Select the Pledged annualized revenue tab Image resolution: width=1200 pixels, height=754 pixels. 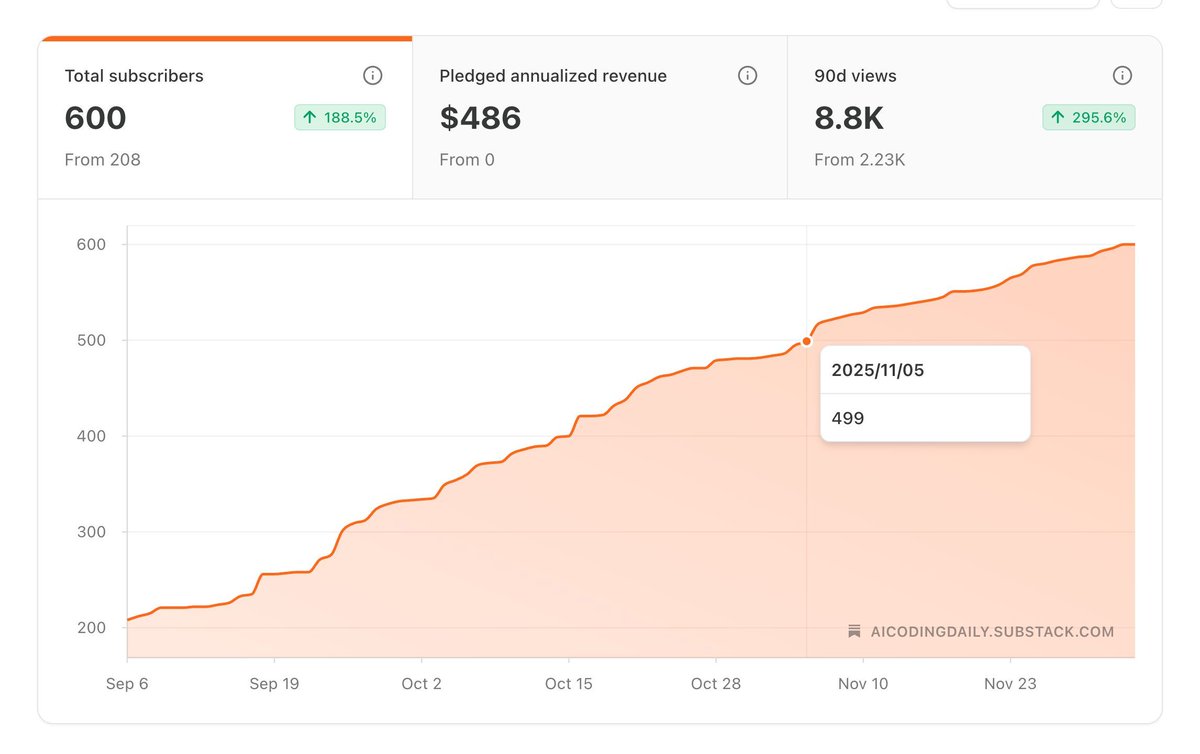click(x=600, y=119)
